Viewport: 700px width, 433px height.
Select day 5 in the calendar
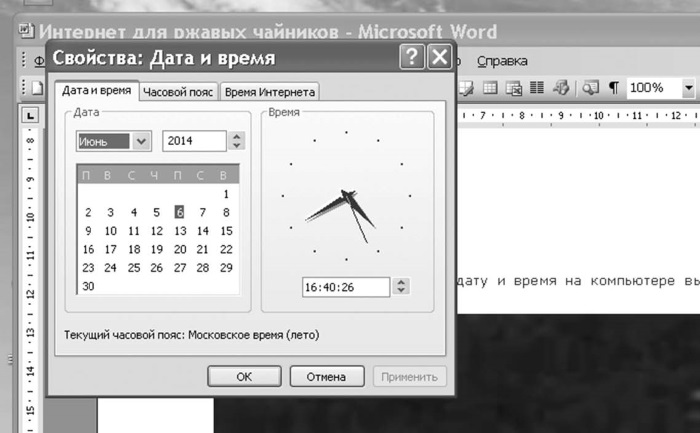tap(156, 212)
